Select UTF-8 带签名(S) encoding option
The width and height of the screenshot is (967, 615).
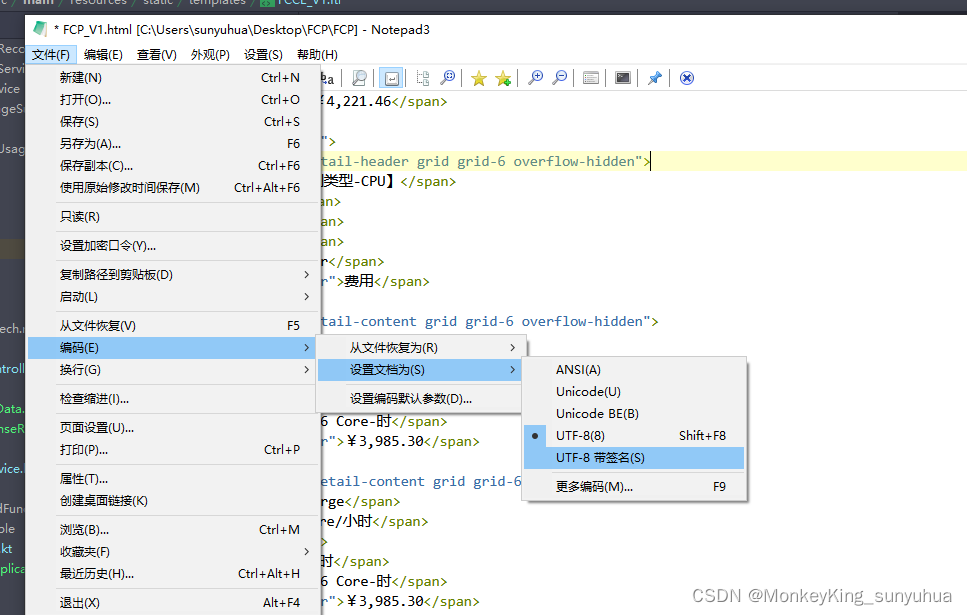pyautogui.click(x=634, y=458)
